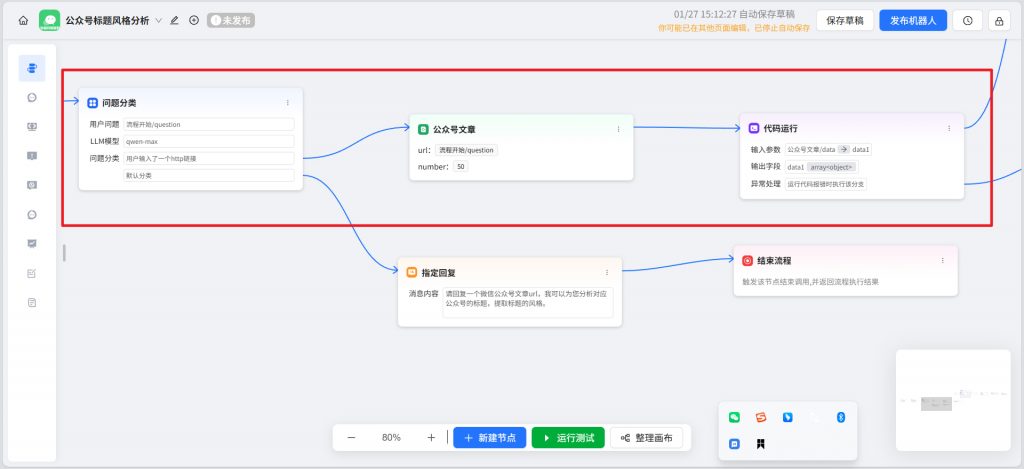Select the 结束流程 node title
Image resolution: width=1024 pixels, height=469 pixels.
(x=774, y=260)
